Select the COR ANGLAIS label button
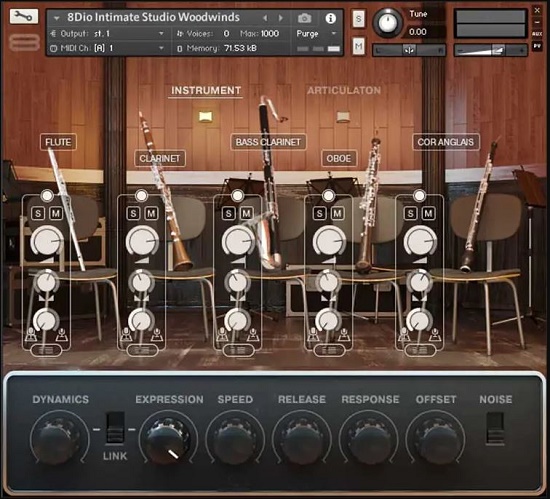Viewport: 550px width, 499px height. coord(445,142)
